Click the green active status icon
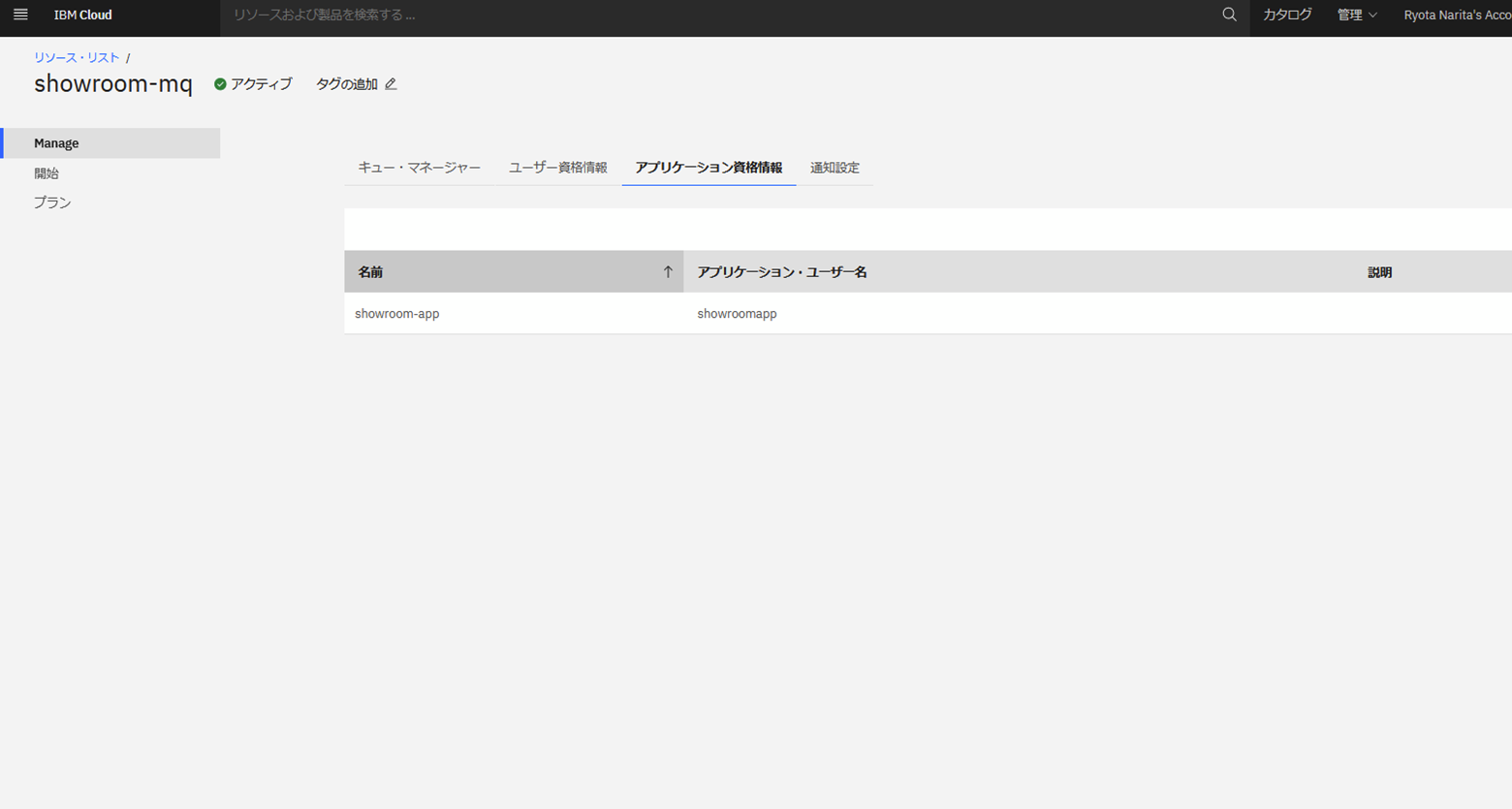Viewport: 1512px width, 809px height. click(x=220, y=84)
